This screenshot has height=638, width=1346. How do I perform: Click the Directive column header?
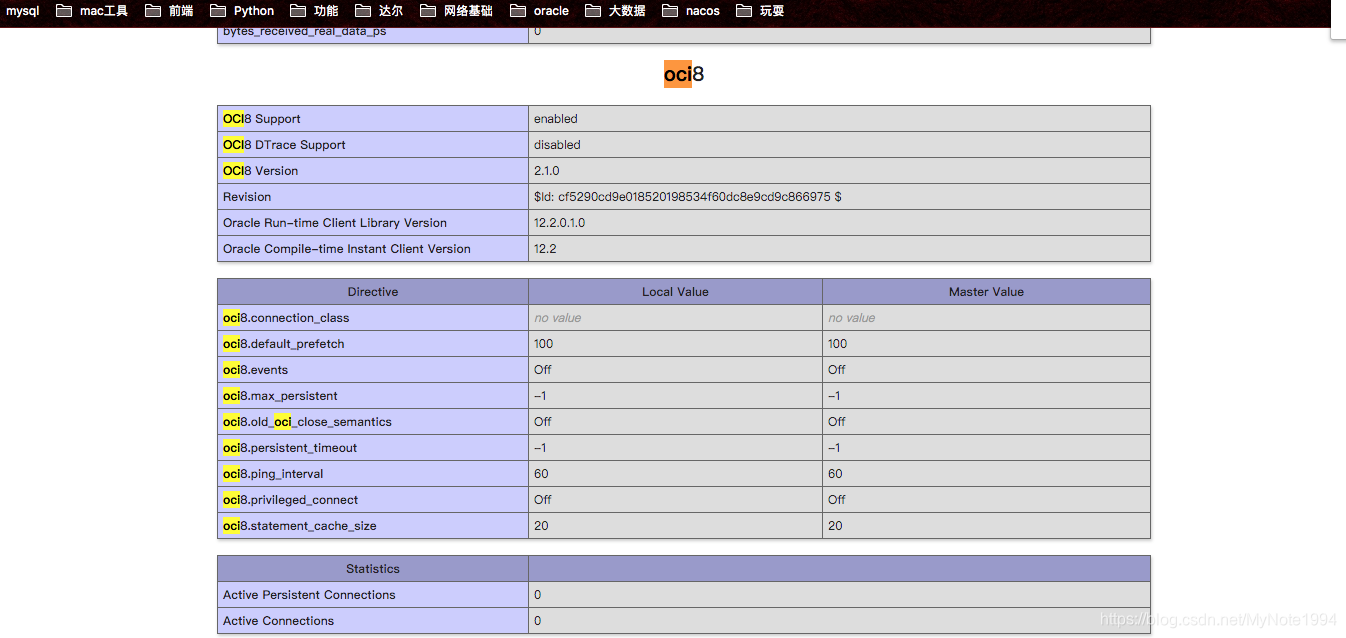(373, 292)
